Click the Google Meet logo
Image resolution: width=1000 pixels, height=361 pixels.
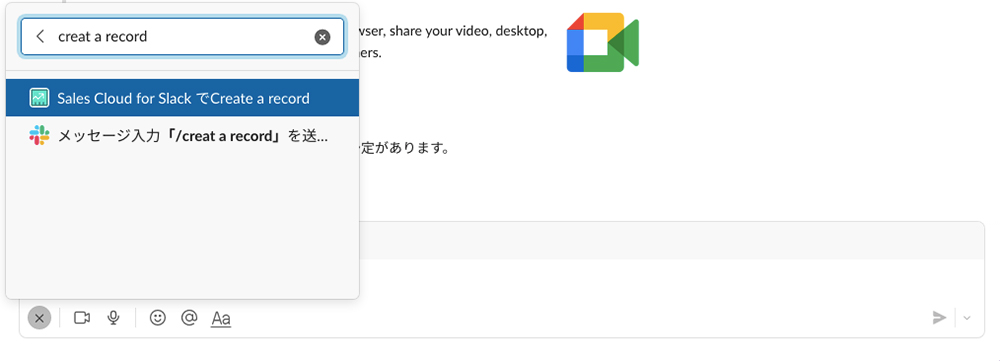603,42
